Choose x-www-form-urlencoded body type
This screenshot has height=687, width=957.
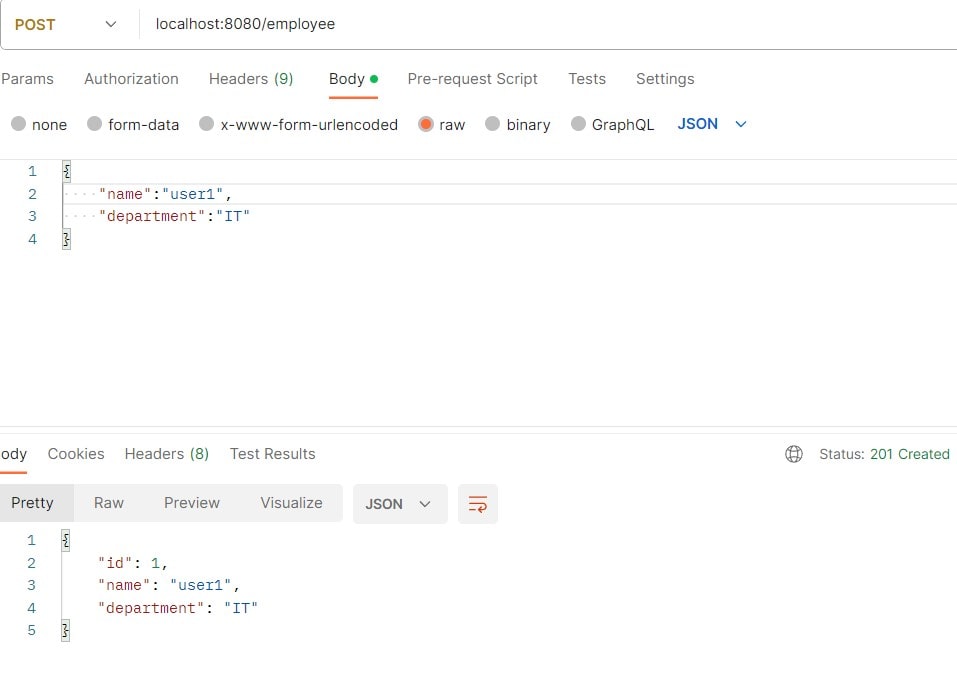point(207,124)
